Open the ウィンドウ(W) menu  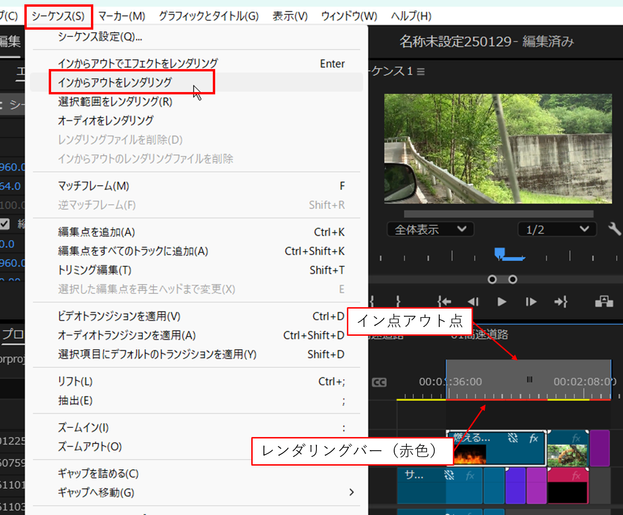coord(349,16)
